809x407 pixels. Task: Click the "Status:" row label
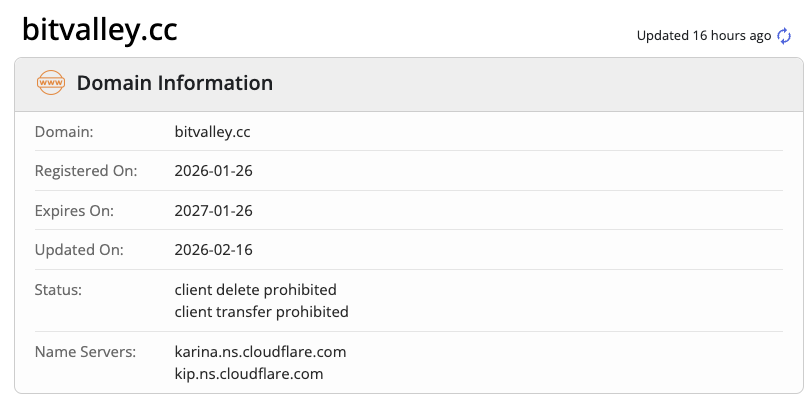58,290
